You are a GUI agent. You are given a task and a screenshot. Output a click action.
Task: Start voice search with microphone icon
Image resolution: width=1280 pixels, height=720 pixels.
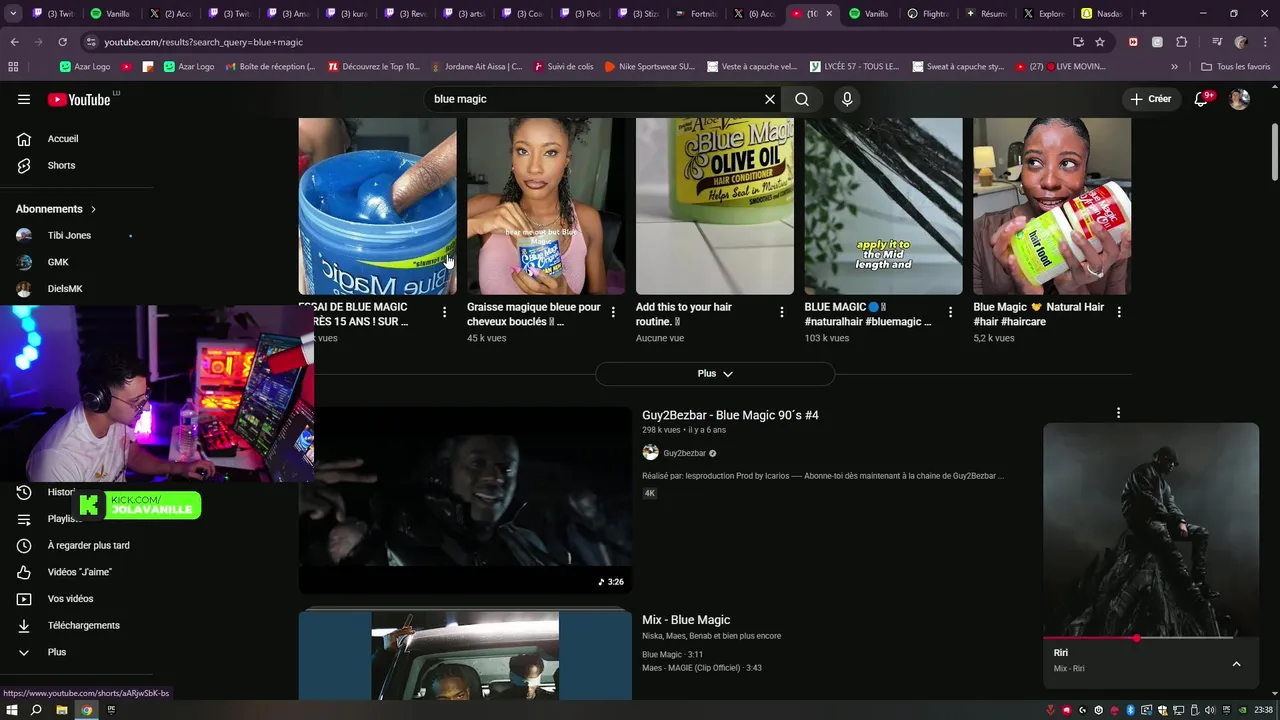coord(847,99)
